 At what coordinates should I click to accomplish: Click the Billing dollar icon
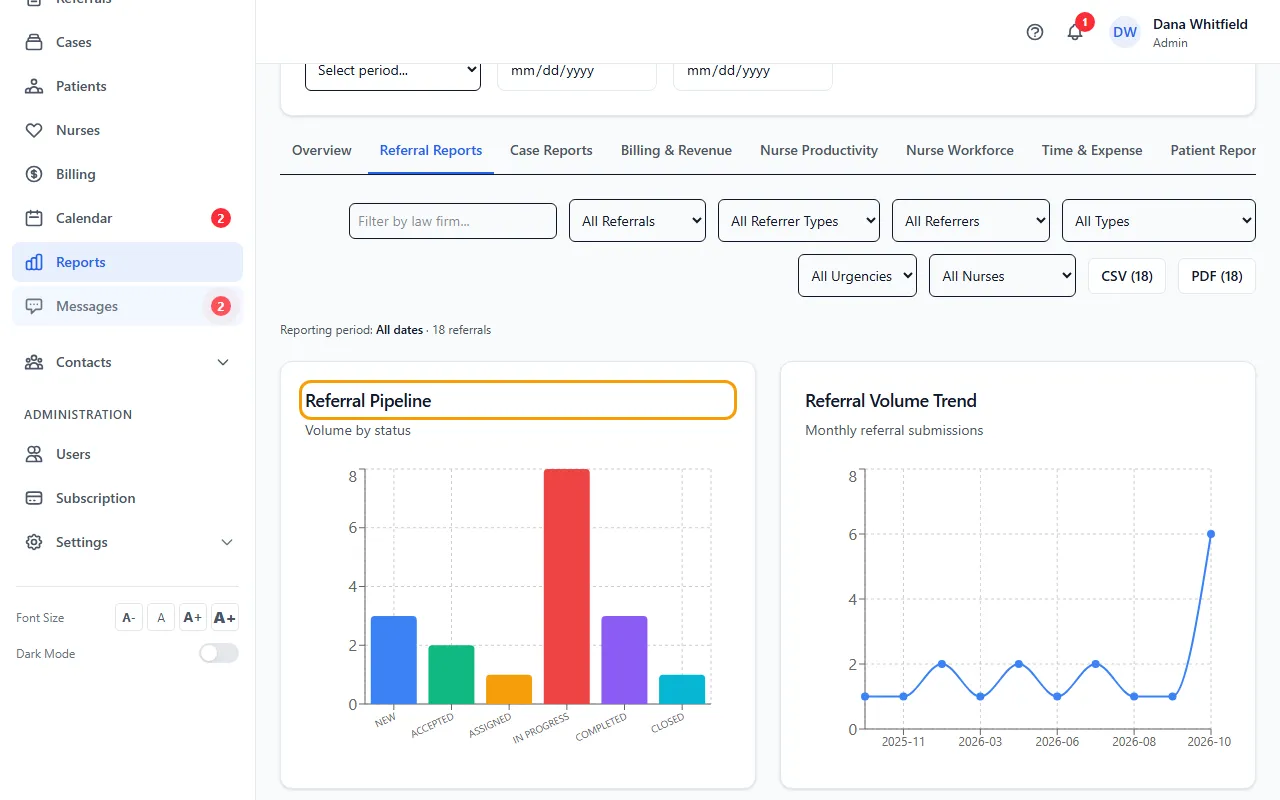34,174
